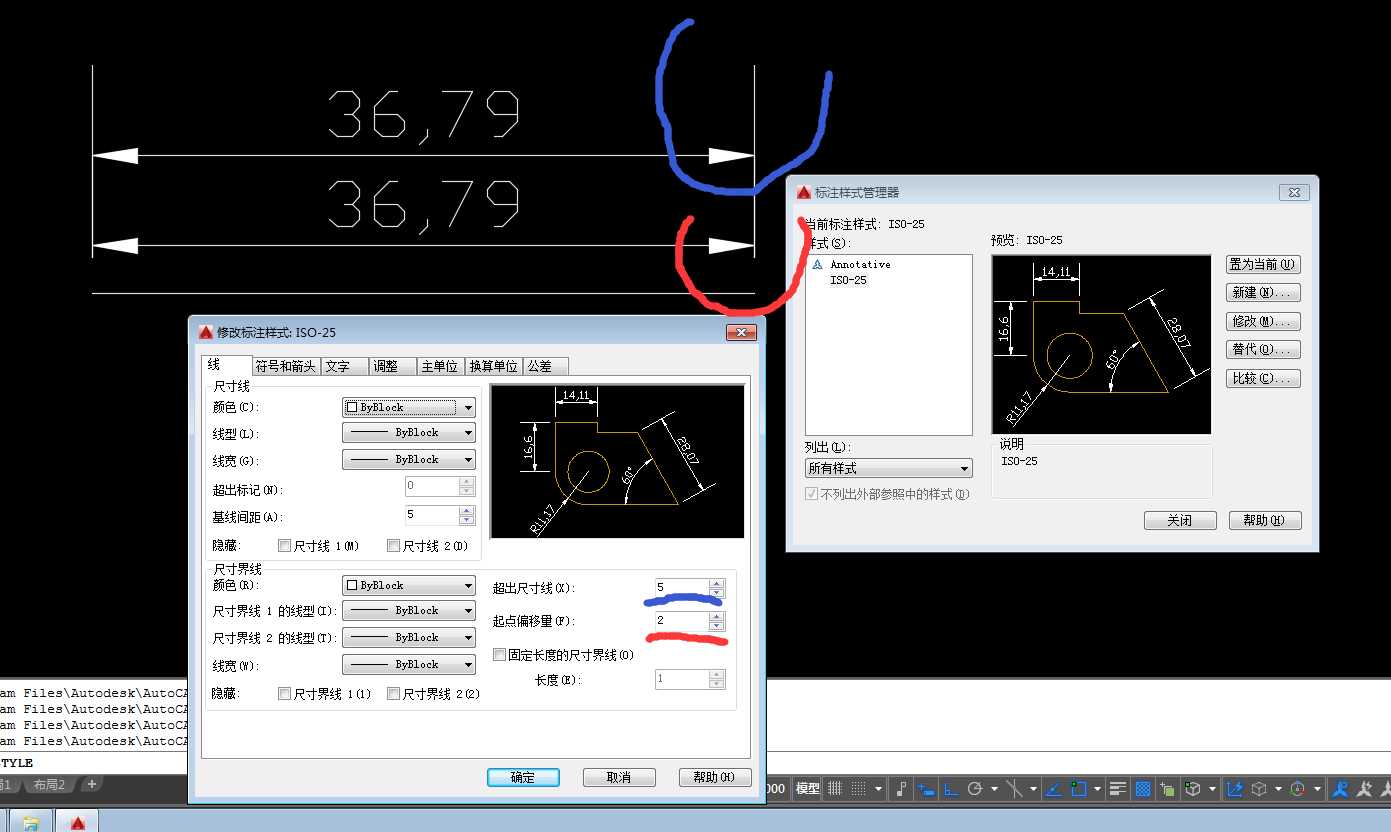The height and width of the screenshot is (832, 1391).
Task: Toggle 不列出外部参照中的样式 checkbox
Action: point(812,494)
